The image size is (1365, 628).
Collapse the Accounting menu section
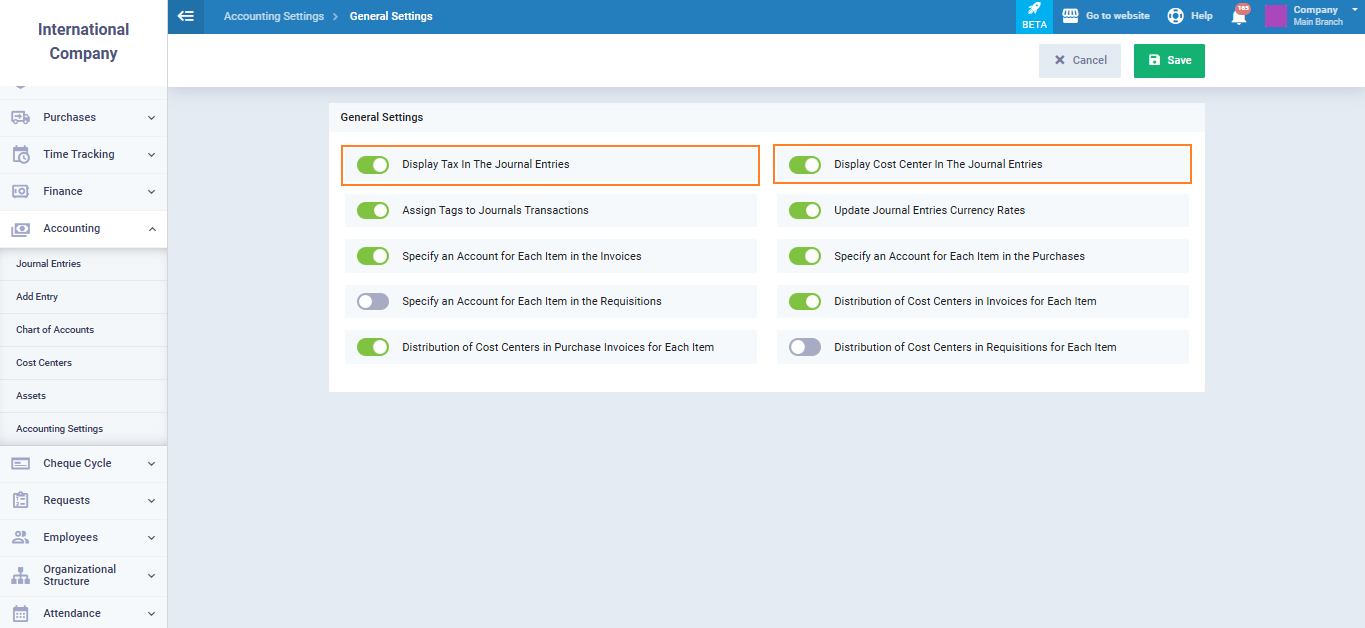point(151,229)
